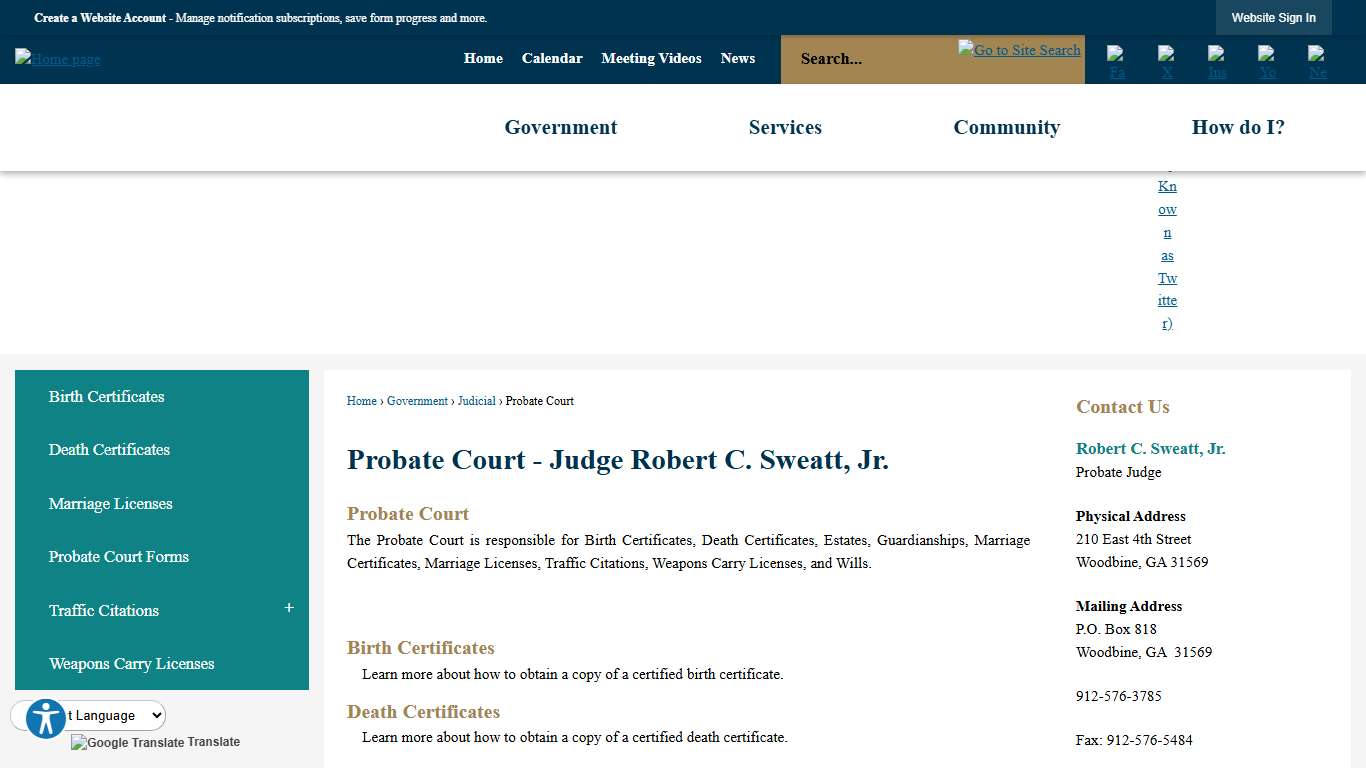
Task: Open Marriage Licenses in the sidebar
Action: (110, 503)
